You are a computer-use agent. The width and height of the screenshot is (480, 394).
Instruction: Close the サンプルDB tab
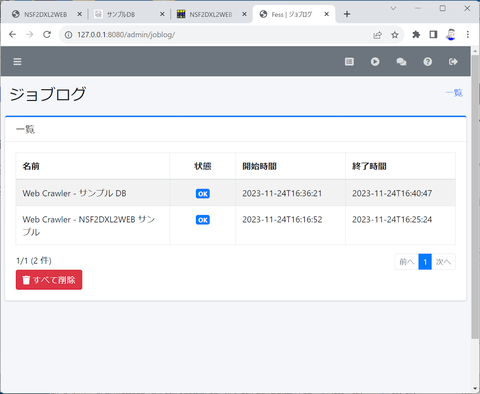coord(162,14)
